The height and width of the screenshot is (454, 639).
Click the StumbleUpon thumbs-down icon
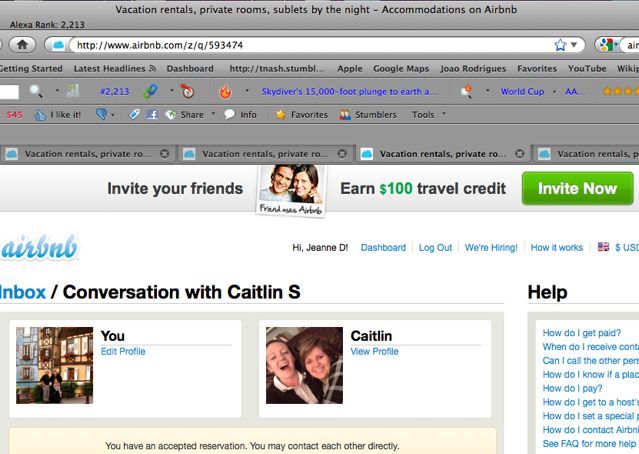click(x=101, y=115)
